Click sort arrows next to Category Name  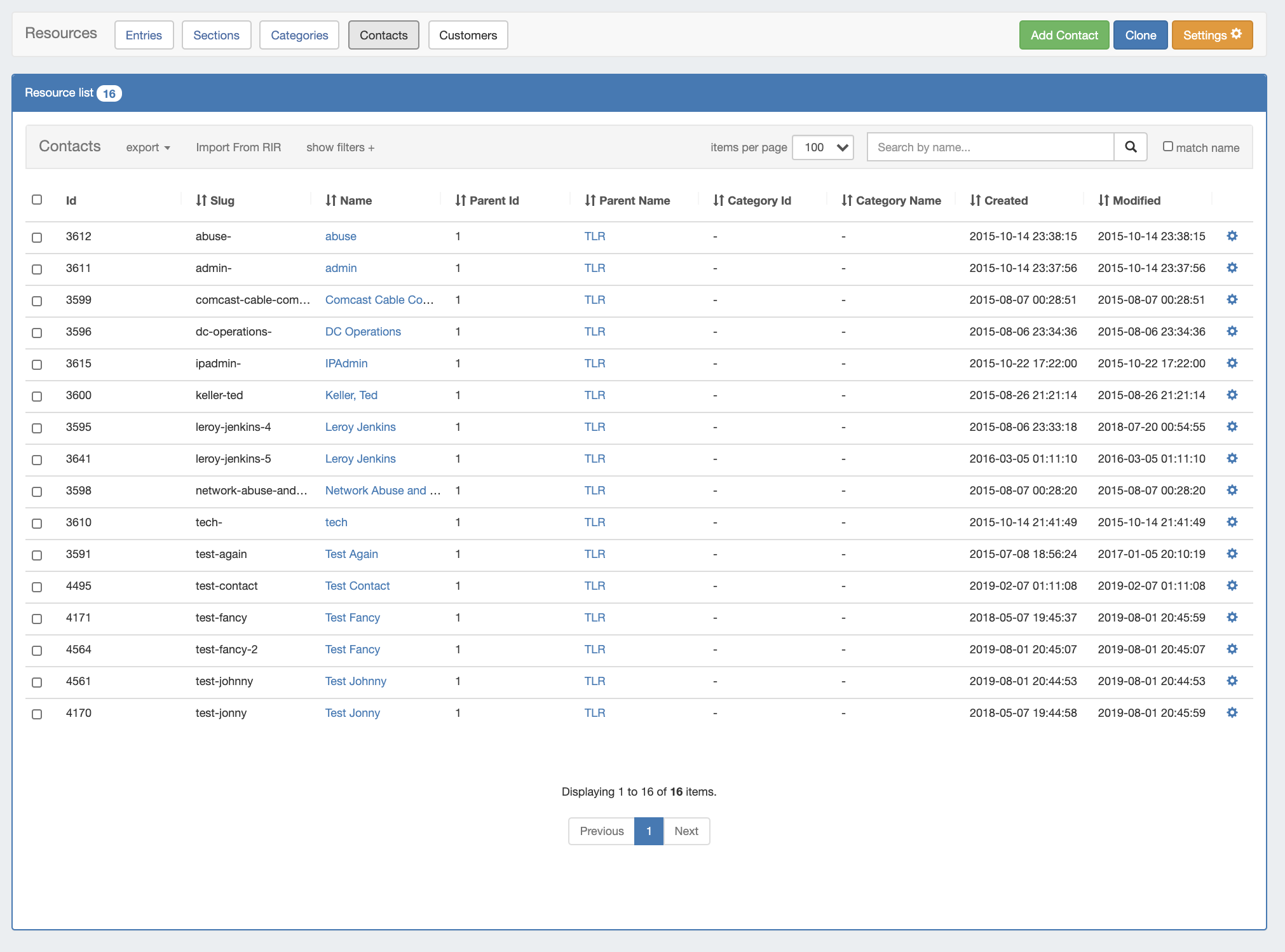(846, 200)
